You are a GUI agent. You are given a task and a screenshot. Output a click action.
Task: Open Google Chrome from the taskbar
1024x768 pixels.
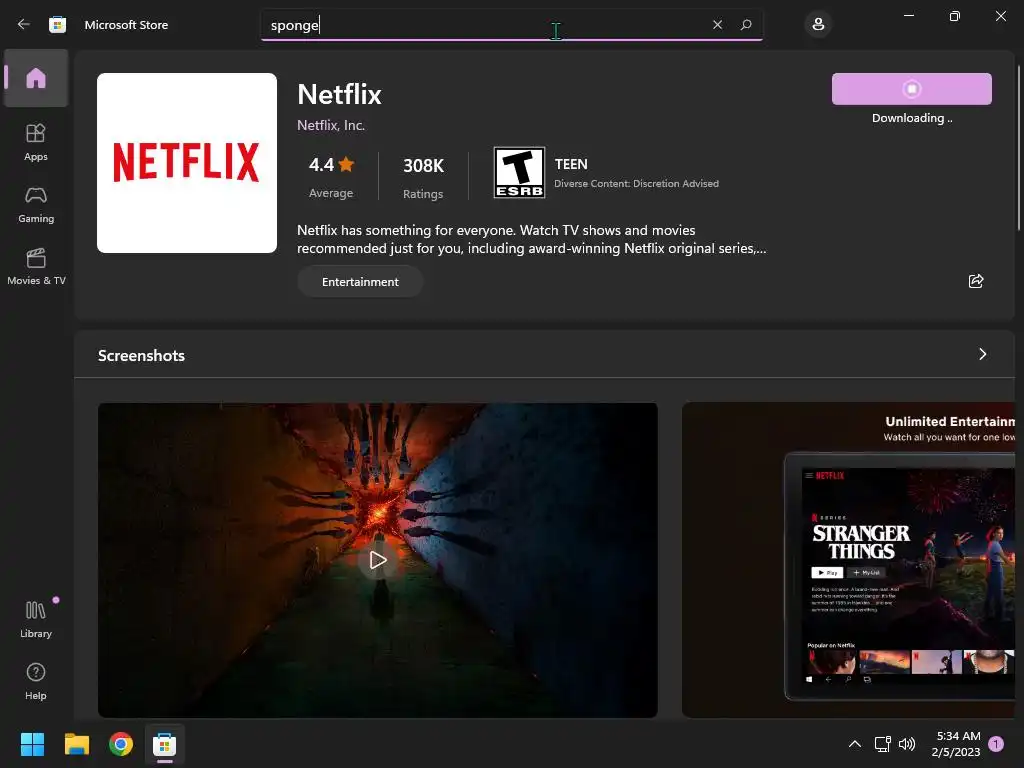[121, 744]
